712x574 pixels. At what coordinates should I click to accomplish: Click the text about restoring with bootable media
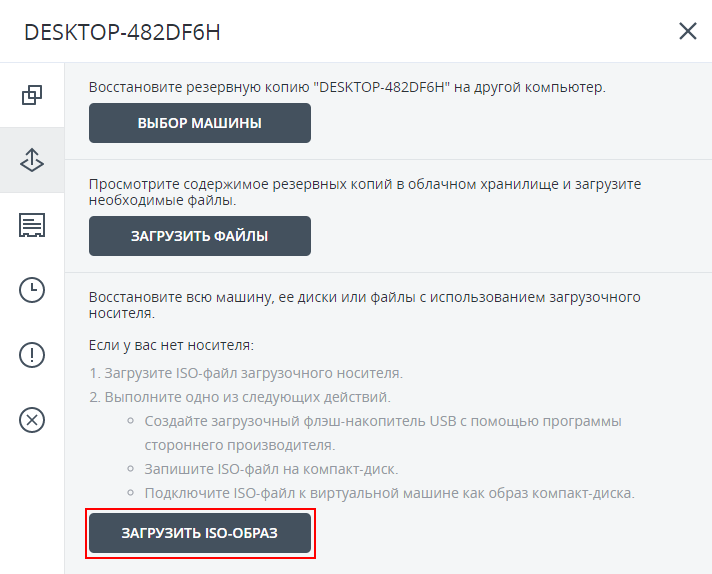[364, 305]
